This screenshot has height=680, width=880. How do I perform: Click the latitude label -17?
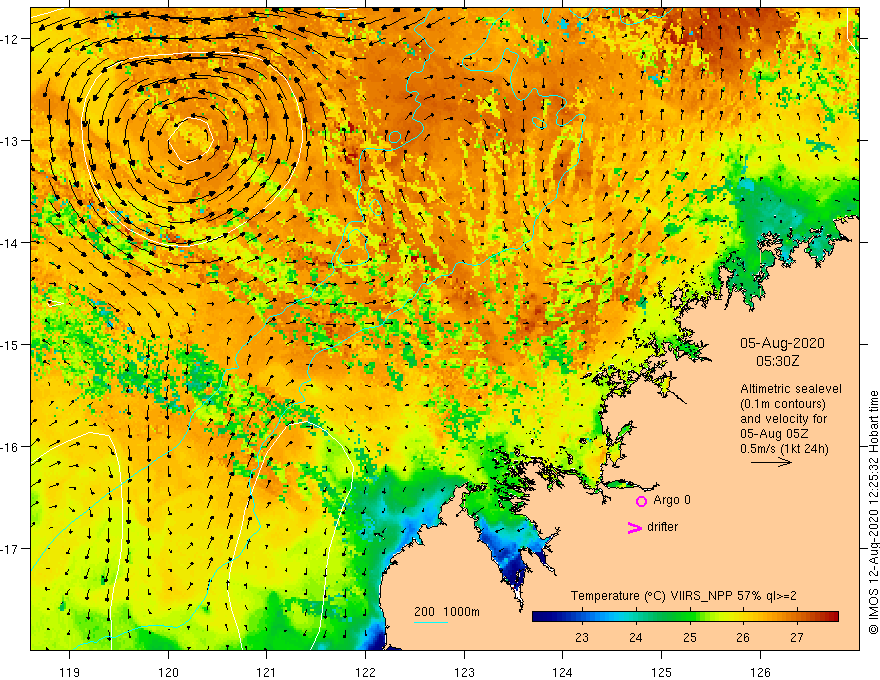(x=9, y=548)
